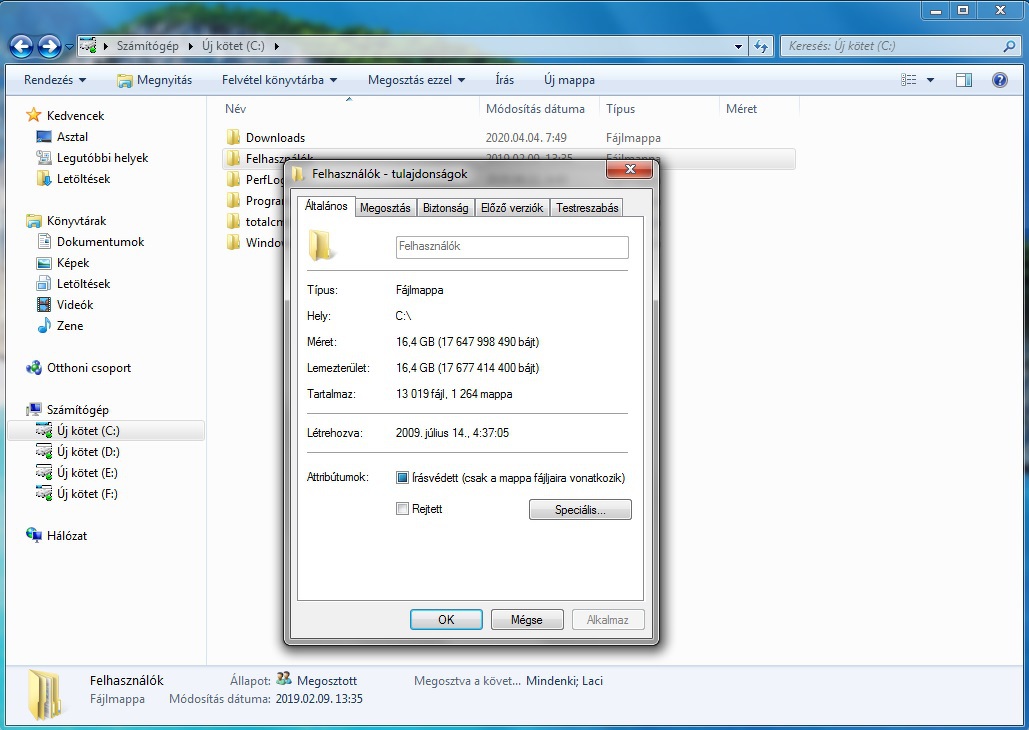Select Új kötet (C:) drive
Image resolution: width=1029 pixels, height=730 pixels.
click(x=88, y=431)
